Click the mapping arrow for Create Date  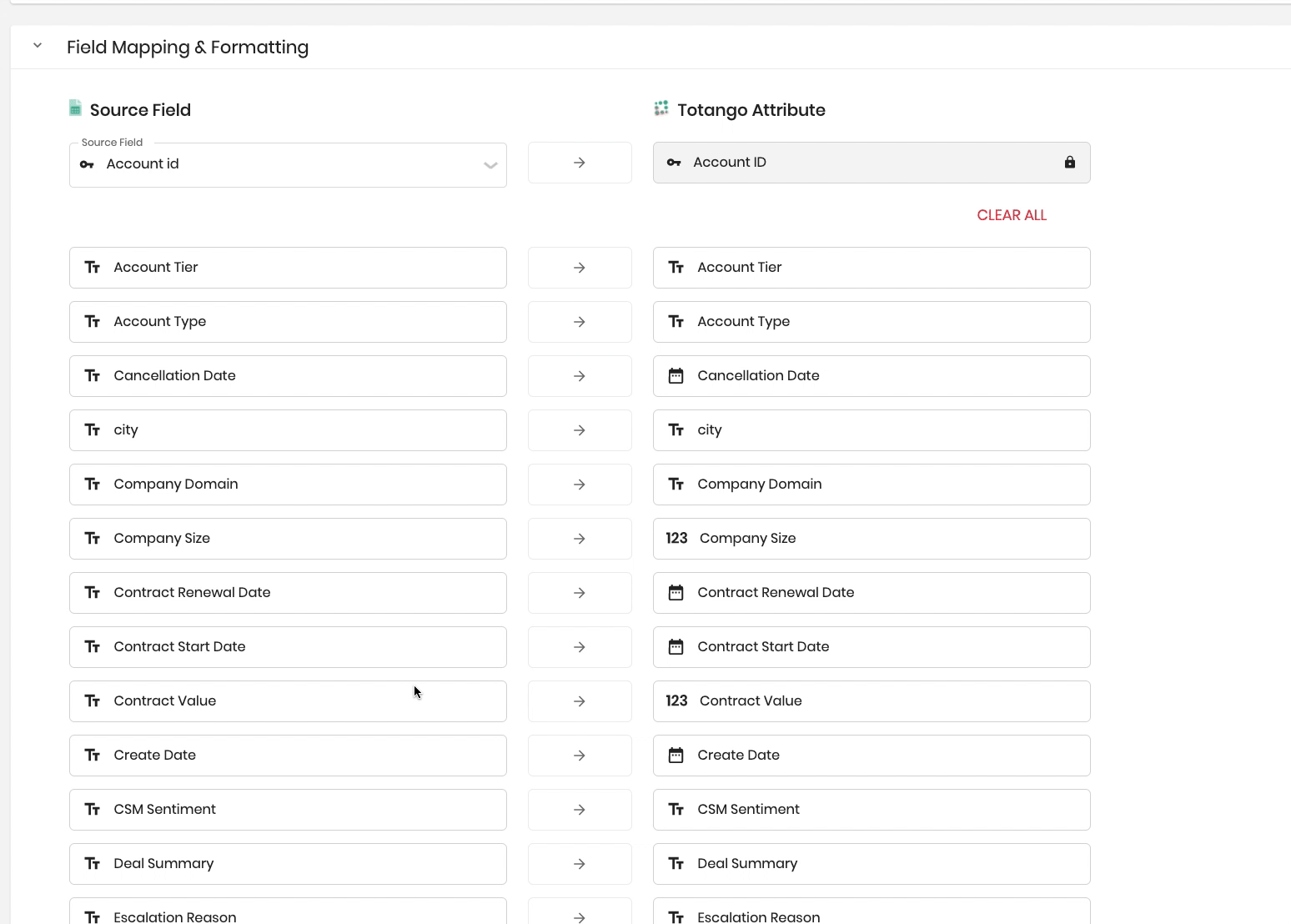[x=580, y=756]
